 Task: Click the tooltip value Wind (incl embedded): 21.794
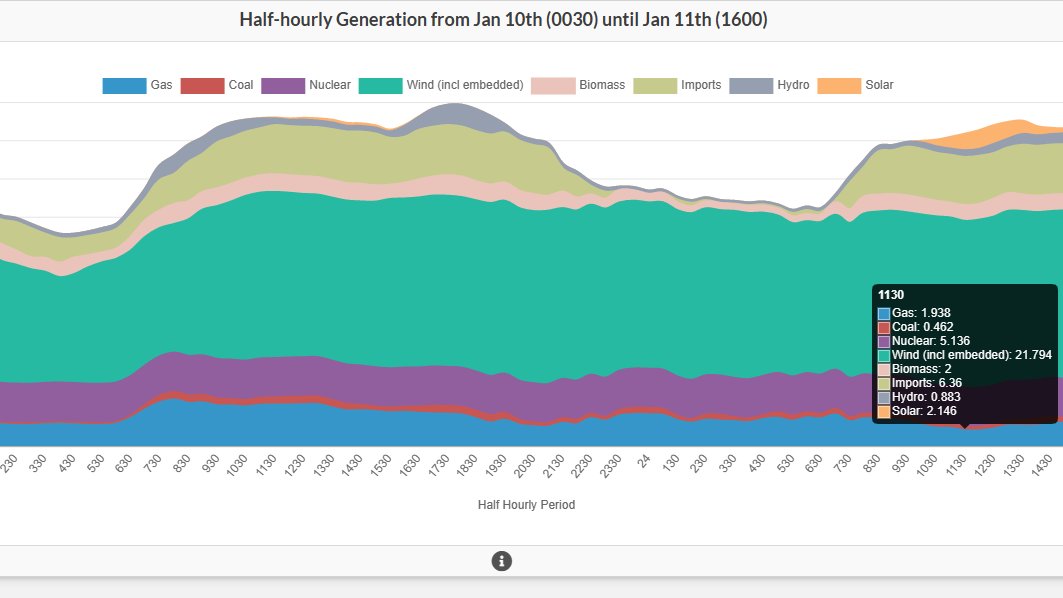971,355
